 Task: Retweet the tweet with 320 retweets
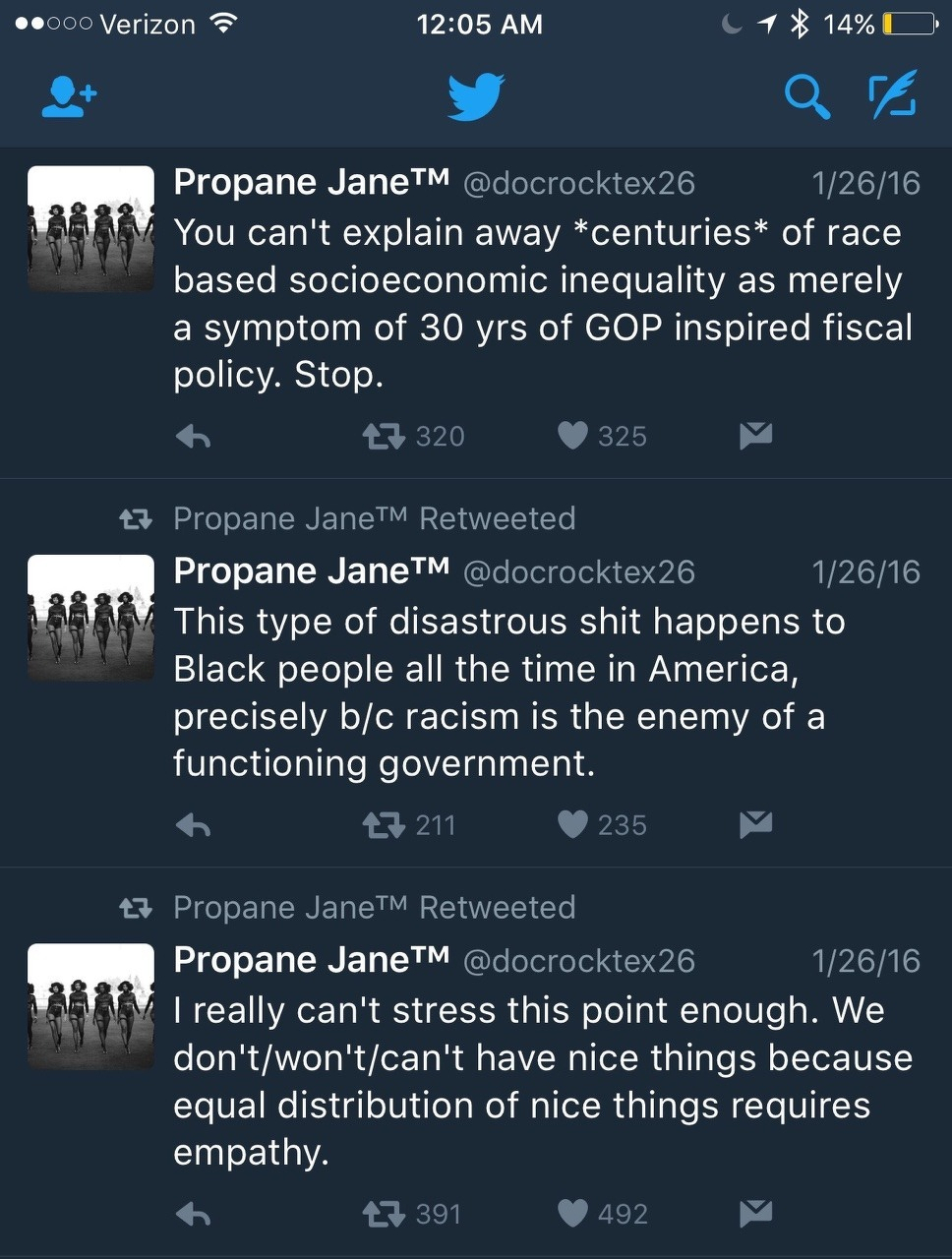[384, 436]
